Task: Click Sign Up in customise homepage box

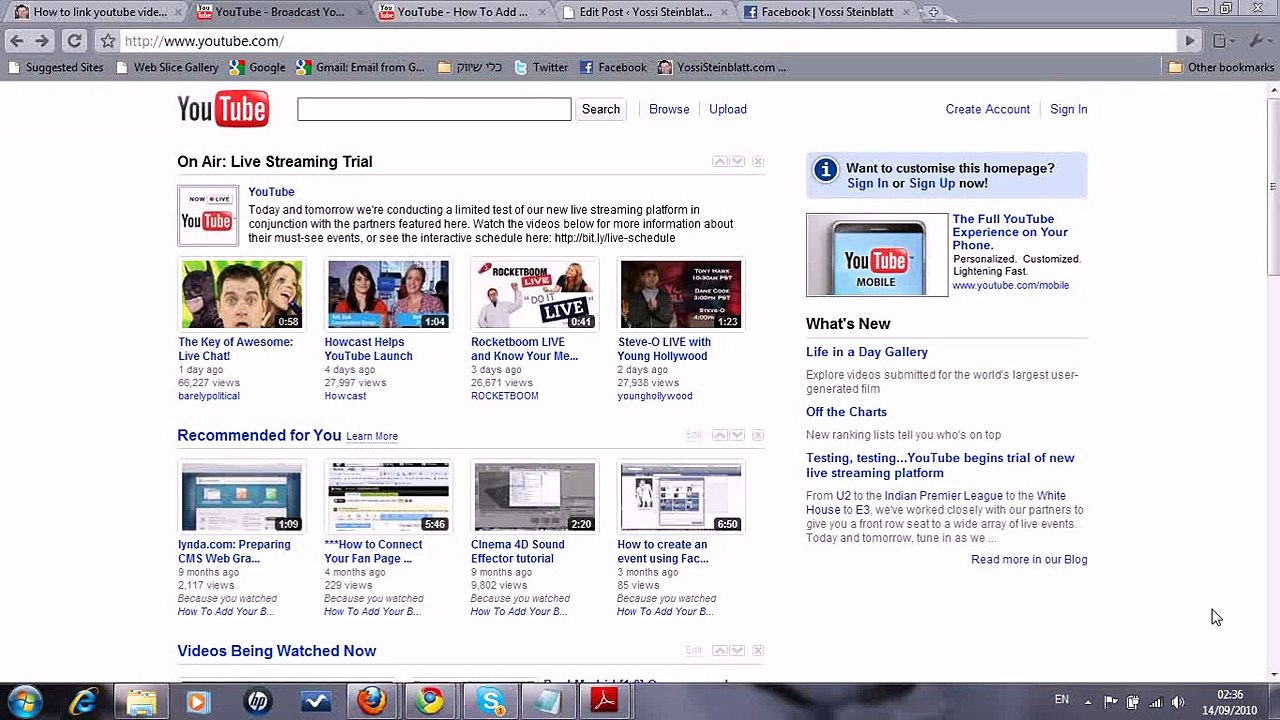Action: click(932, 183)
